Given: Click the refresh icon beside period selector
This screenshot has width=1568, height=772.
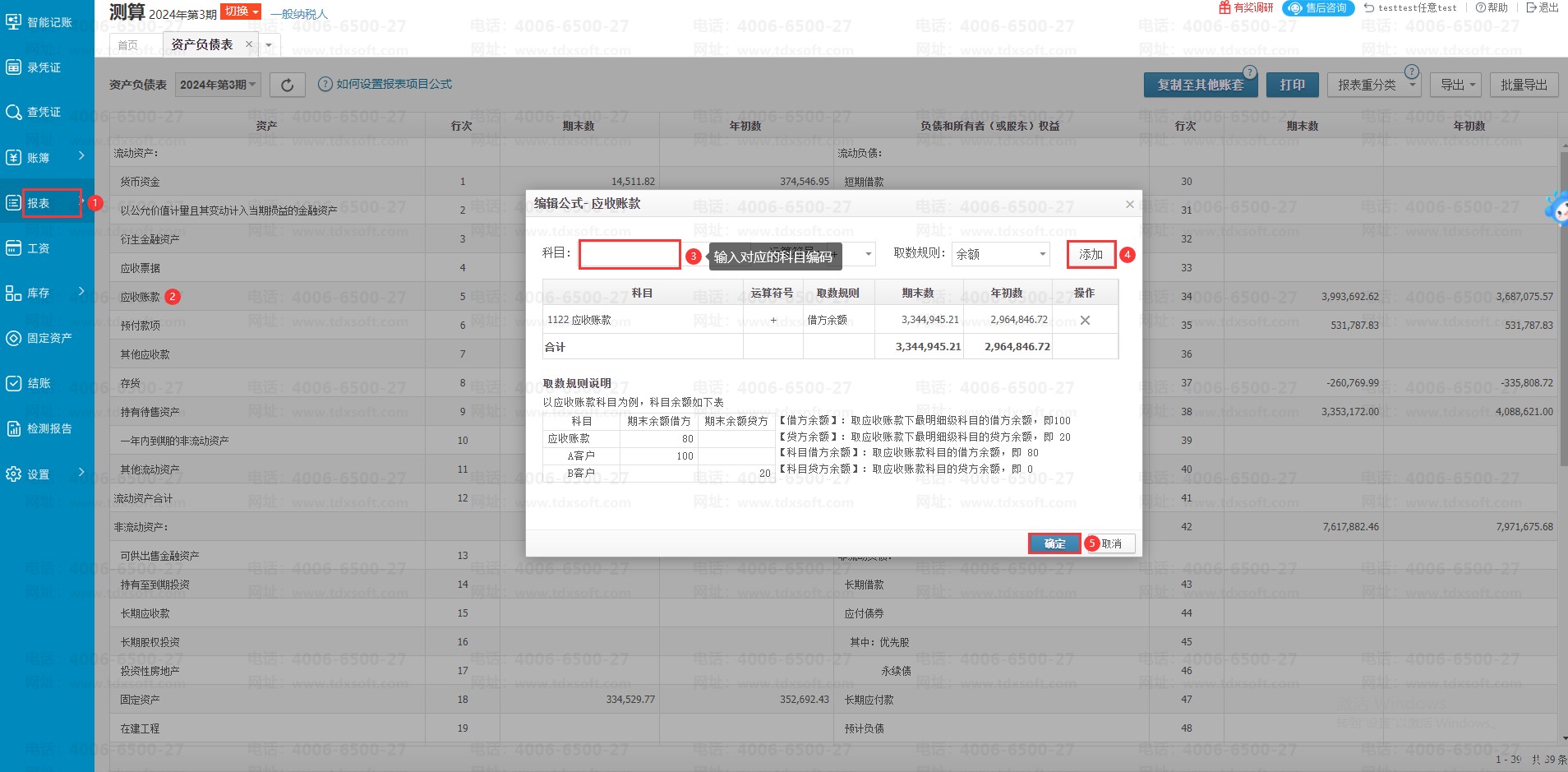Looking at the screenshot, I should pyautogui.click(x=287, y=85).
